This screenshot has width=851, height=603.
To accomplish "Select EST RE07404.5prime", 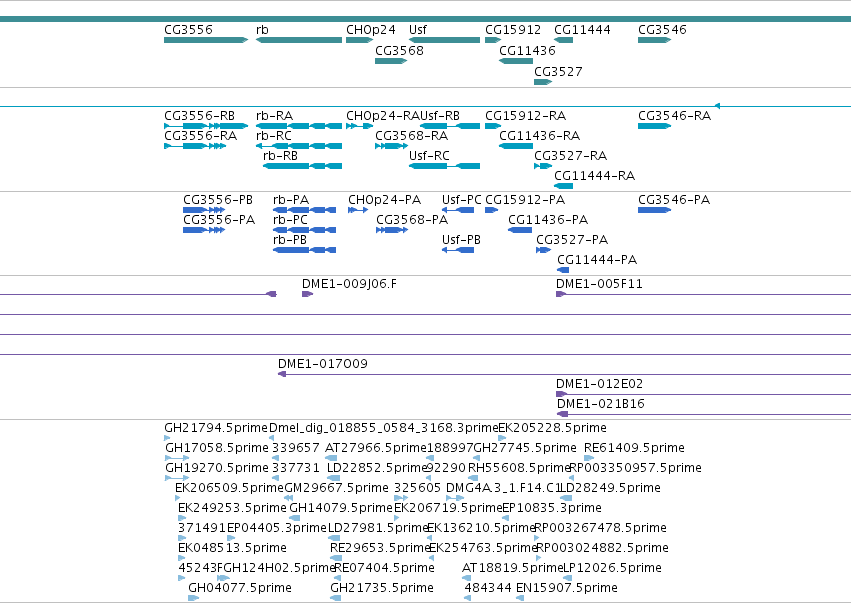I will click(339, 579).
